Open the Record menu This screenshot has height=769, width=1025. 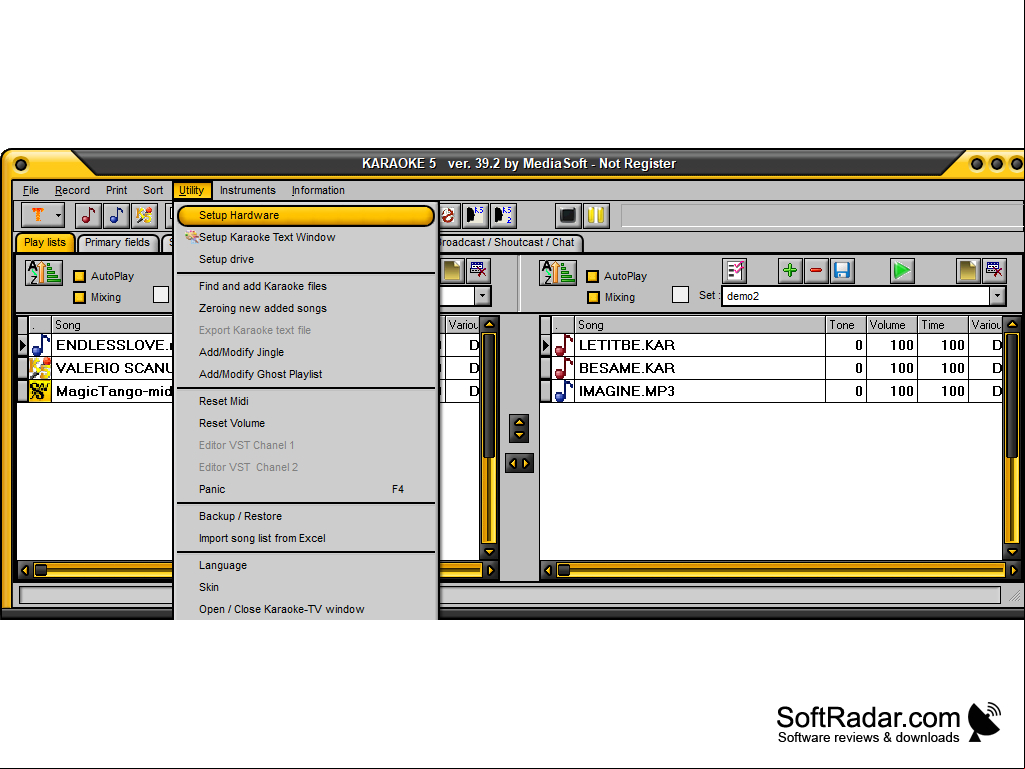click(72, 190)
